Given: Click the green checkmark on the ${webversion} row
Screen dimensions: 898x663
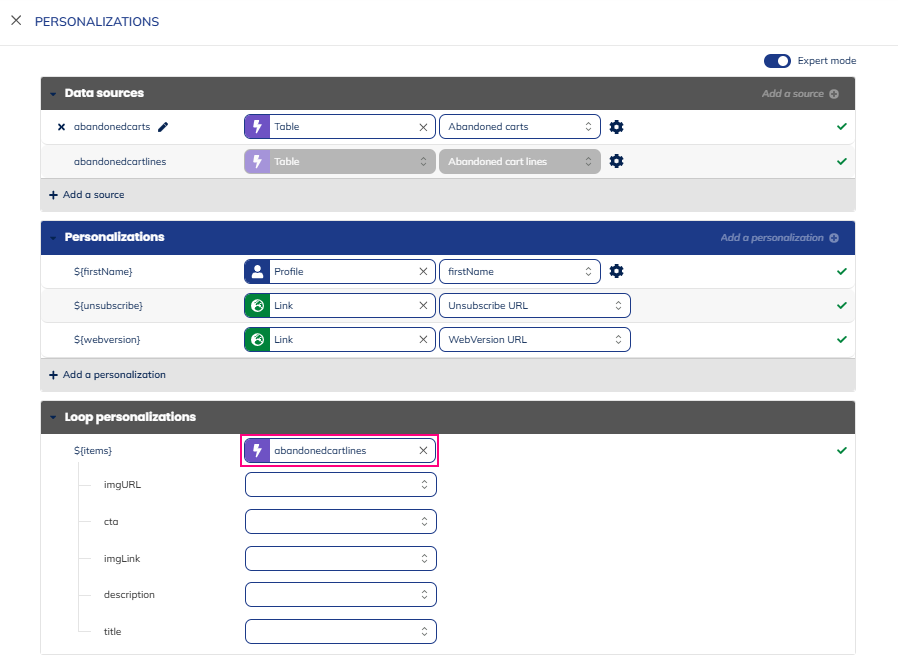Looking at the screenshot, I should click(841, 339).
